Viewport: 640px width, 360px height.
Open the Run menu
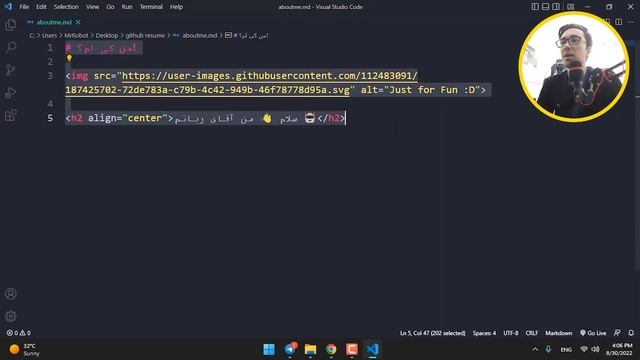(127, 7)
